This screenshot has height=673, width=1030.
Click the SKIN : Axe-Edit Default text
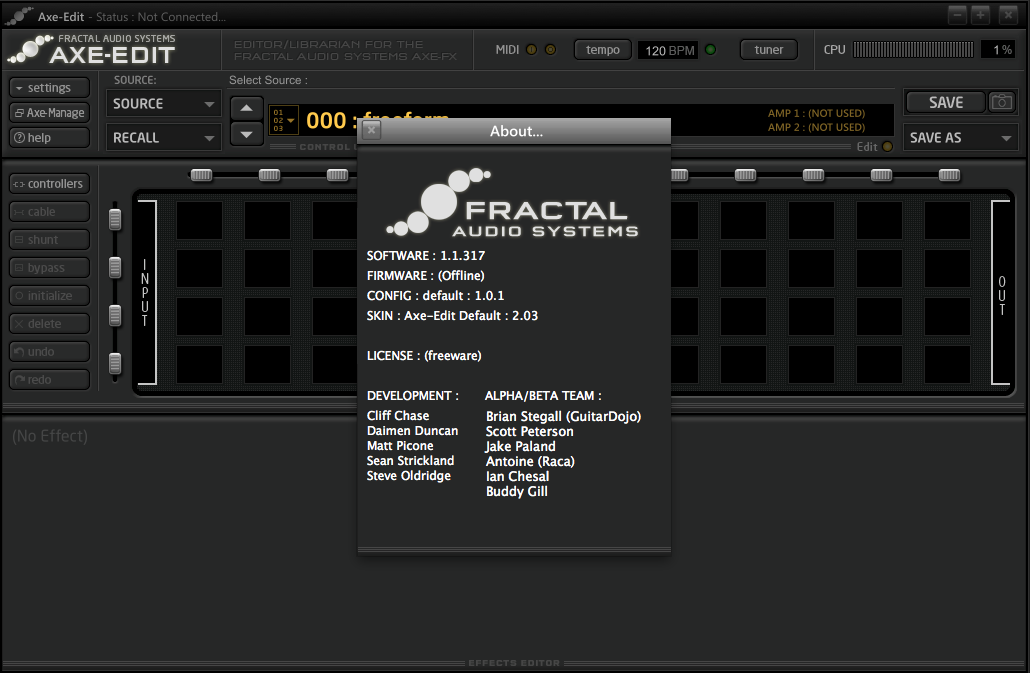(452, 316)
